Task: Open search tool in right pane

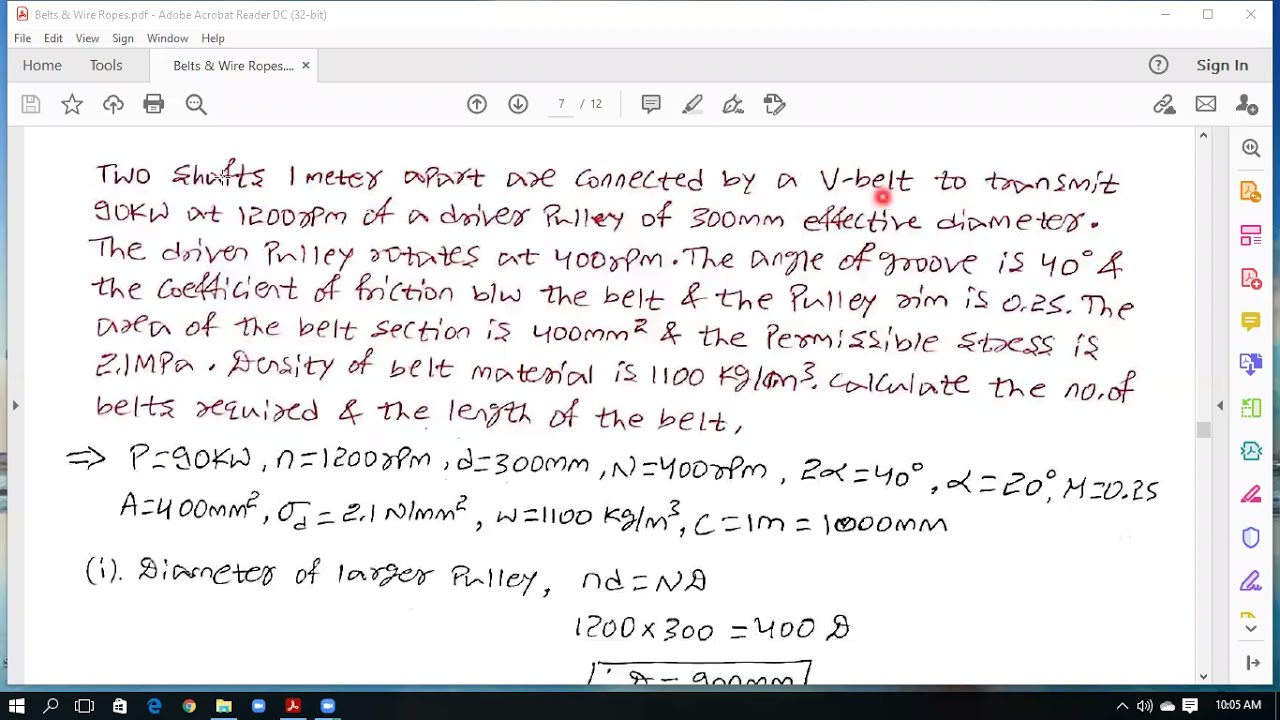Action: pyautogui.click(x=1251, y=148)
